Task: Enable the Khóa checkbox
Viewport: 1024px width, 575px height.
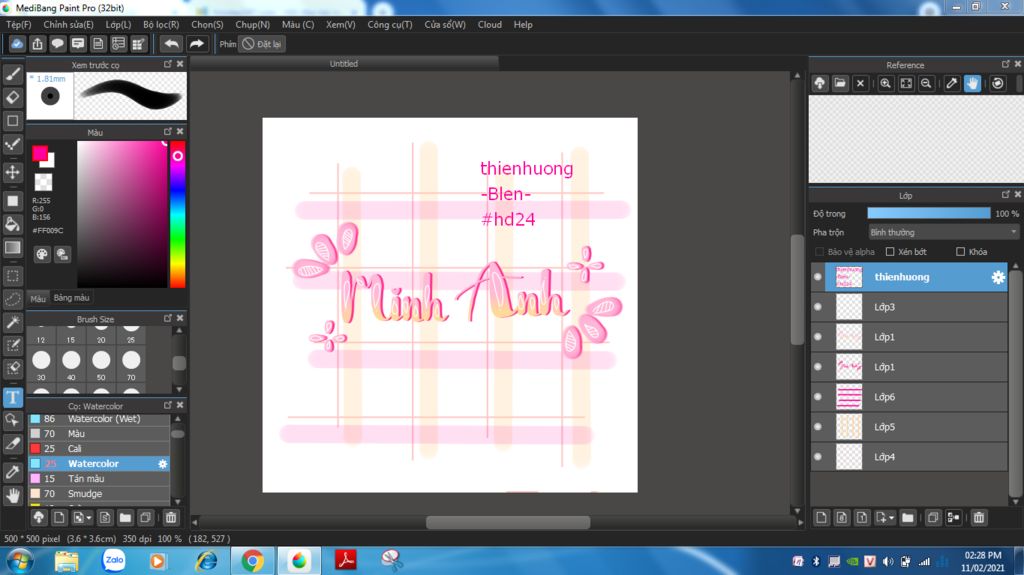Action: pyautogui.click(x=960, y=252)
